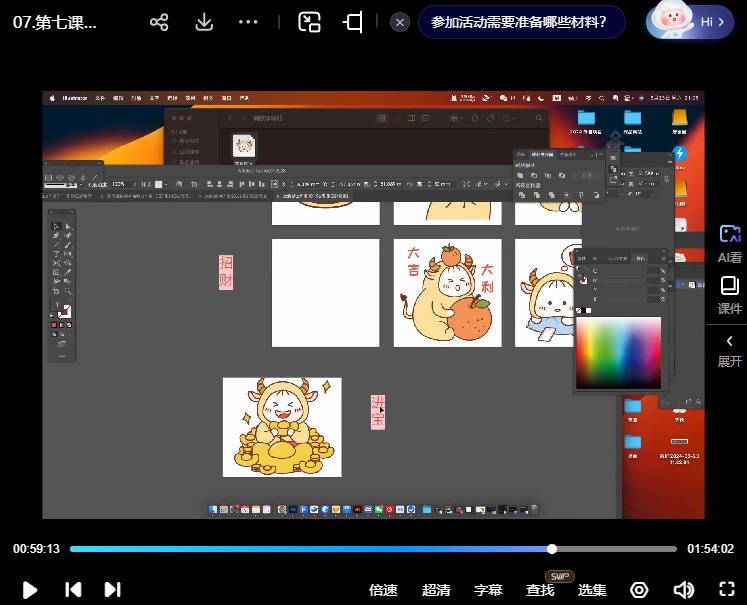Click the 查找 search button
747x605 pixels.
(540, 590)
